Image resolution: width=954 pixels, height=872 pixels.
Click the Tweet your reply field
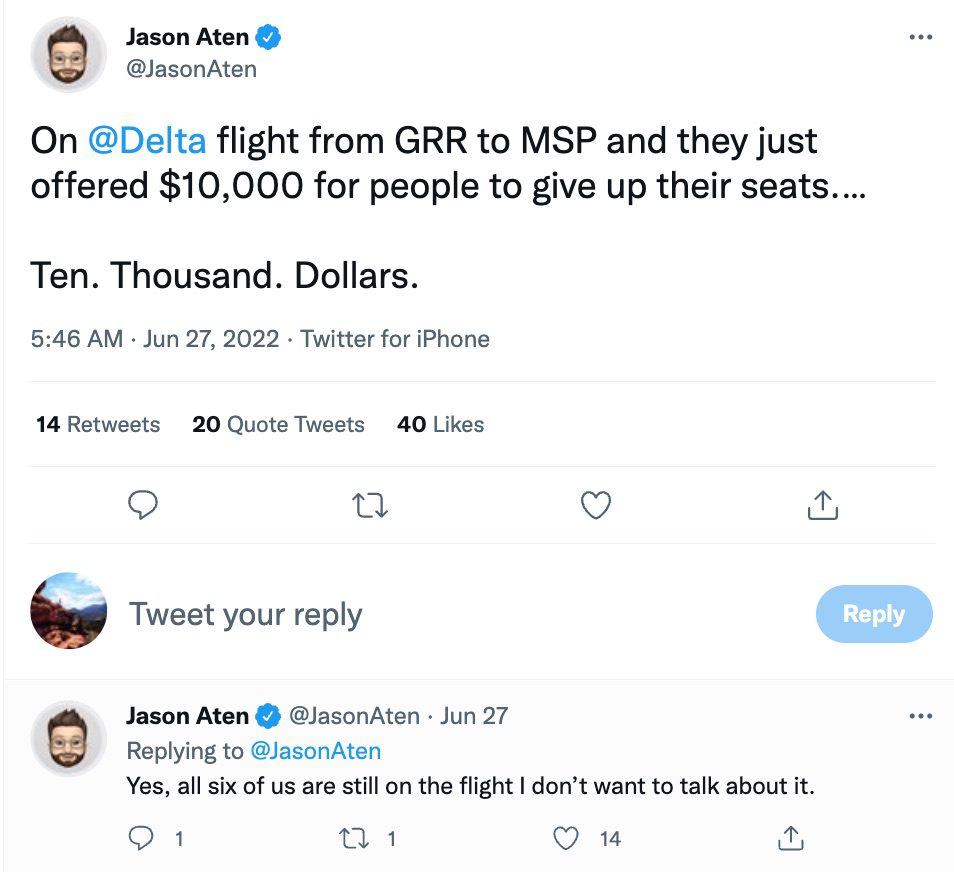(x=246, y=614)
